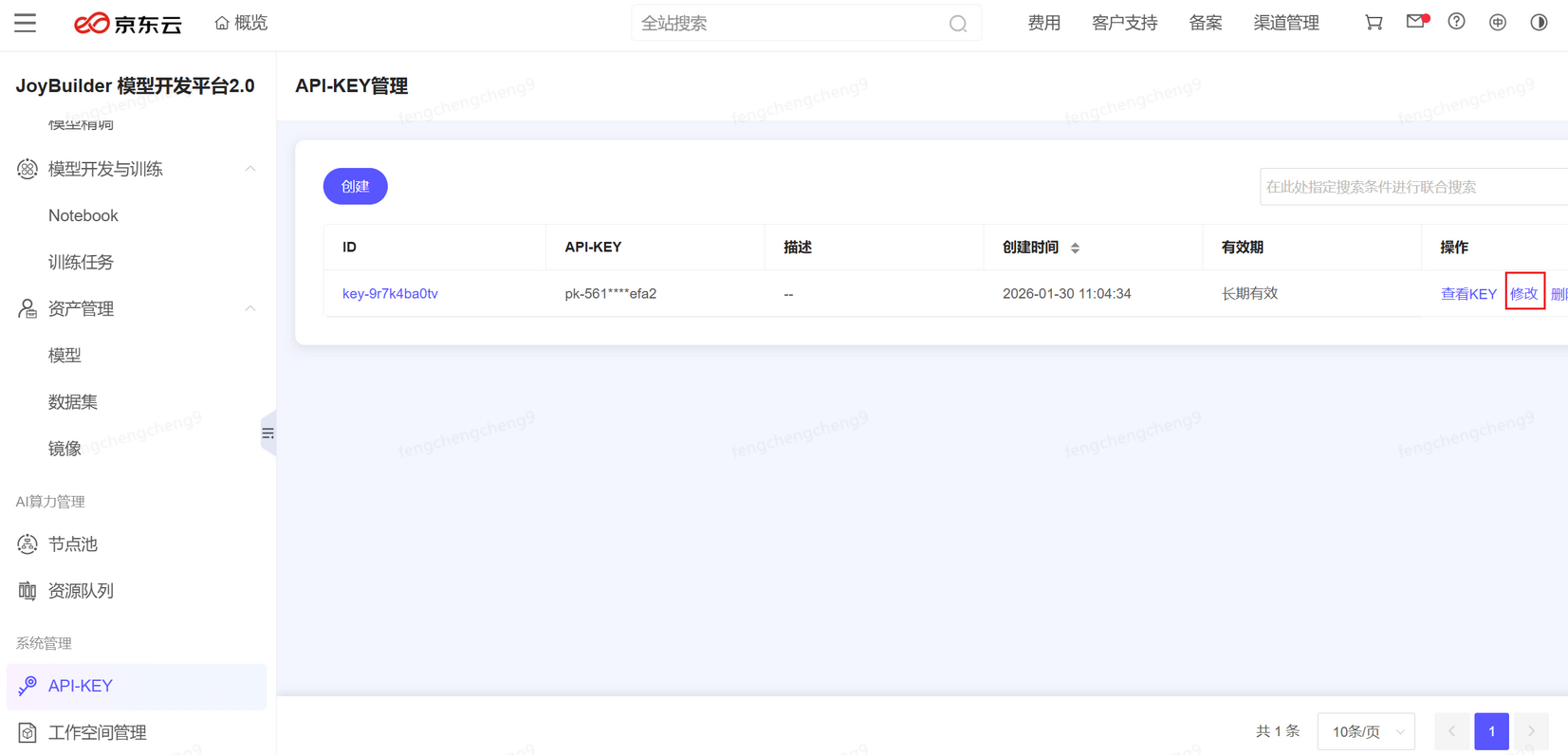Open 数据集 in the sidebar
Image resolution: width=1568 pixels, height=755 pixels.
[73, 401]
